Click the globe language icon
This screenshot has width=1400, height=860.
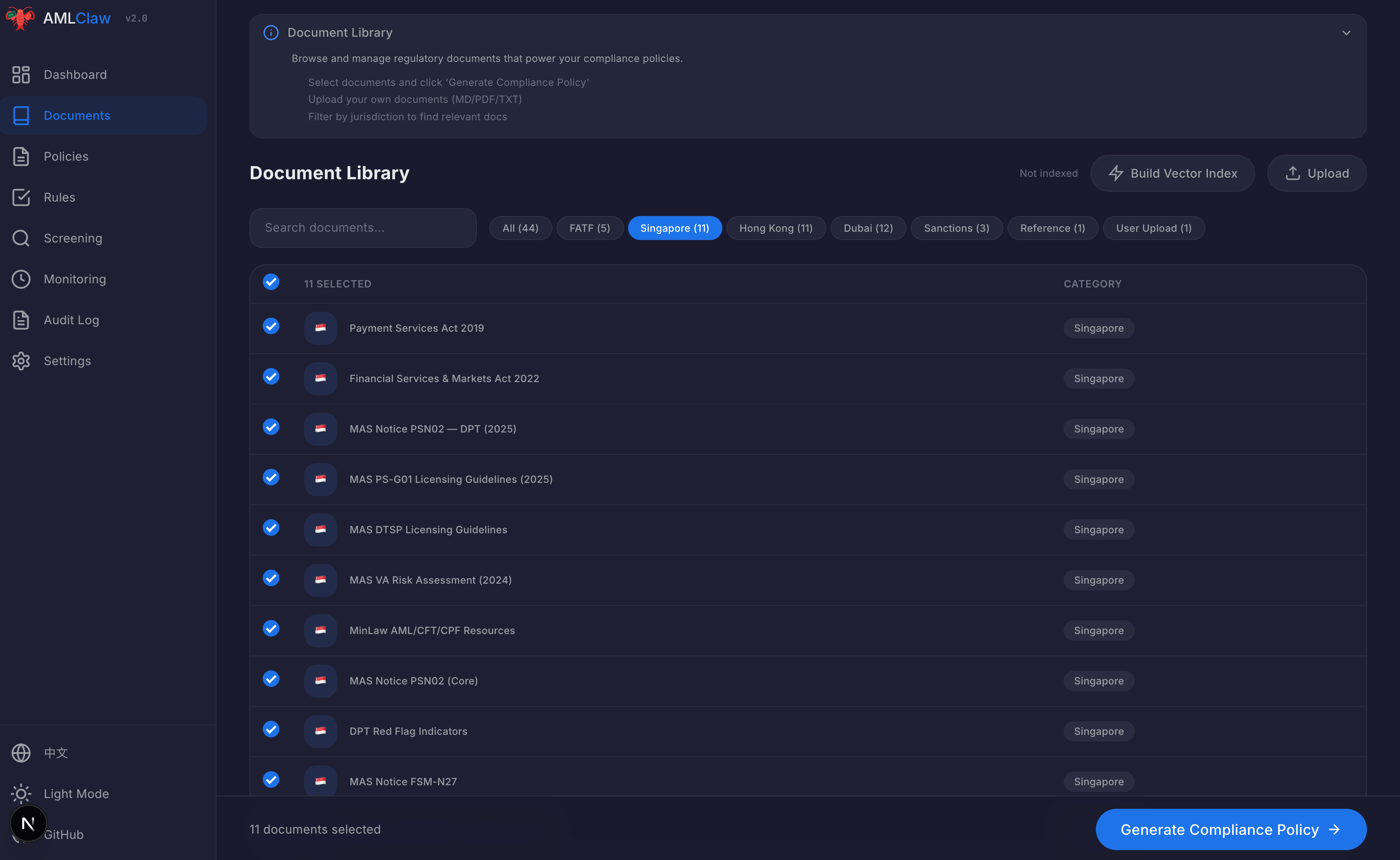tap(21, 753)
